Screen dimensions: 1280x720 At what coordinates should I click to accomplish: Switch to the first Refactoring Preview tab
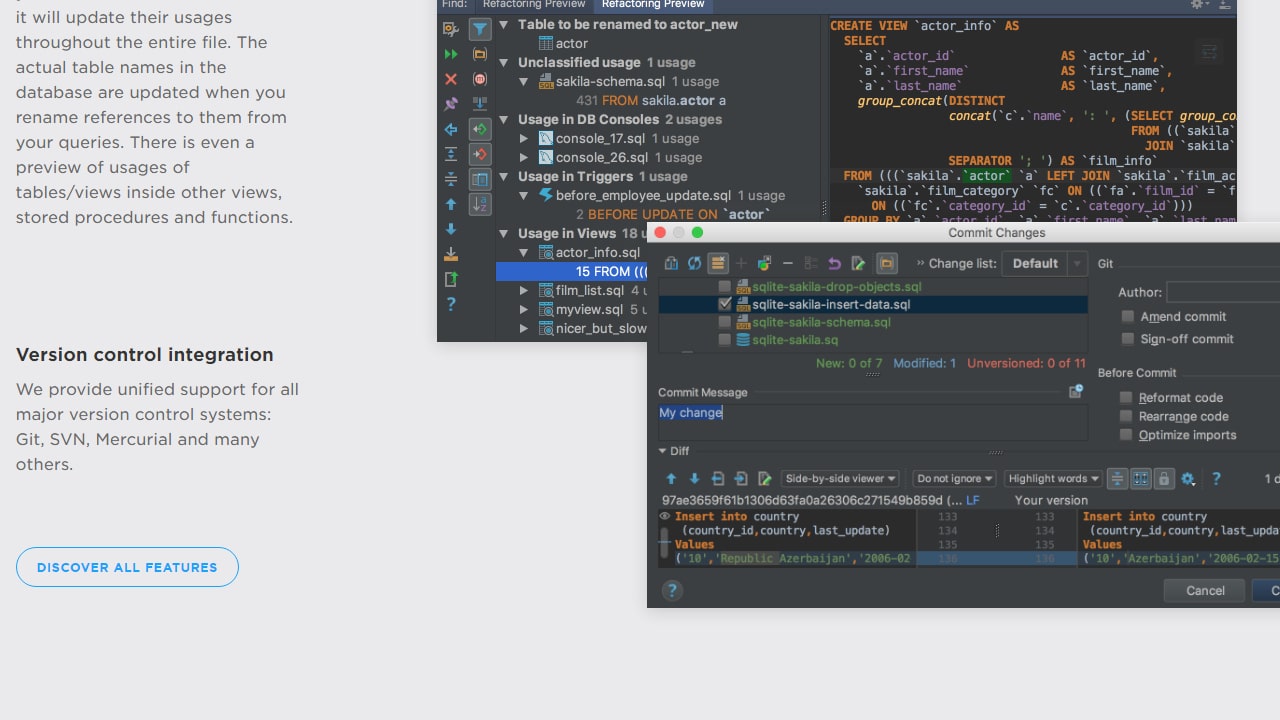534,4
